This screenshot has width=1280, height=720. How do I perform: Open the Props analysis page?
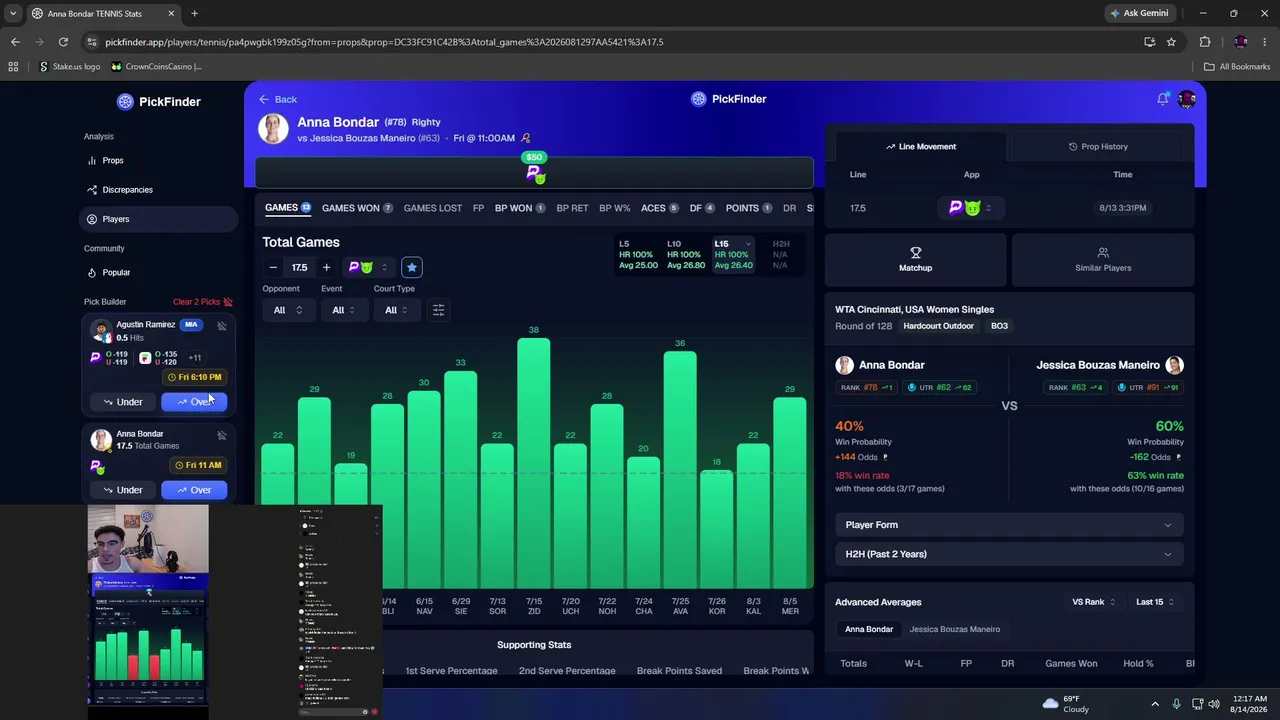158,160
